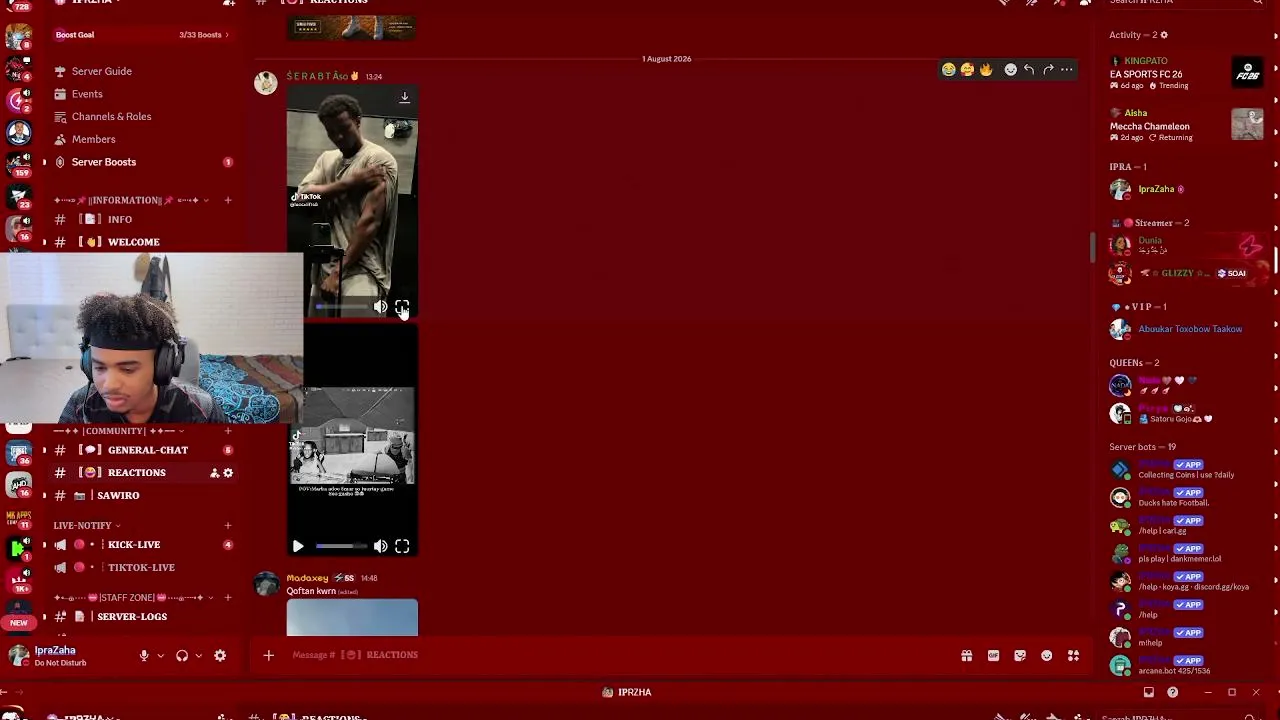The image size is (1280, 720).
Task: Reply to the SERABTA message
Action: 1029,70
